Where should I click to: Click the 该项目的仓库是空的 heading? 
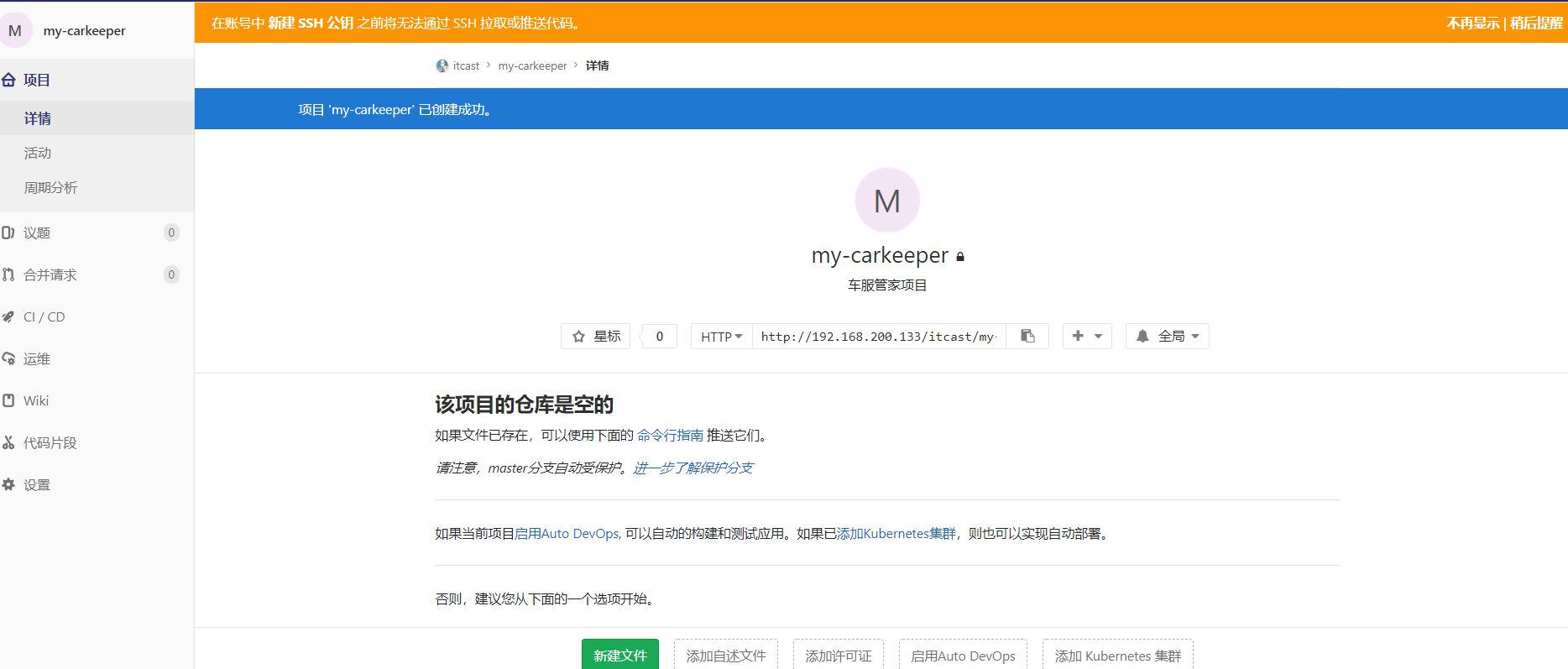[x=524, y=405]
